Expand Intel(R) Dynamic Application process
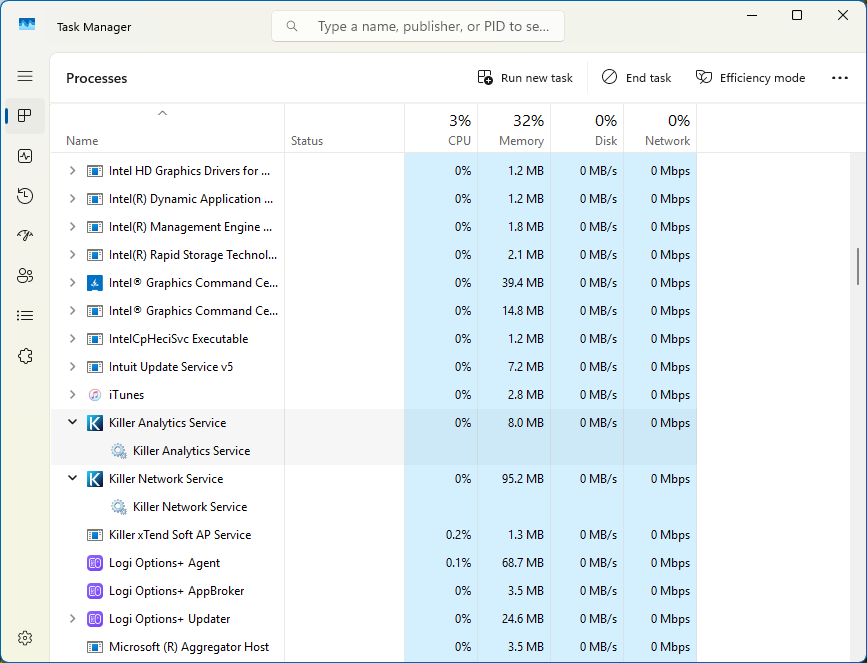Image resolution: width=867 pixels, height=663 pixels. point(72,199)
